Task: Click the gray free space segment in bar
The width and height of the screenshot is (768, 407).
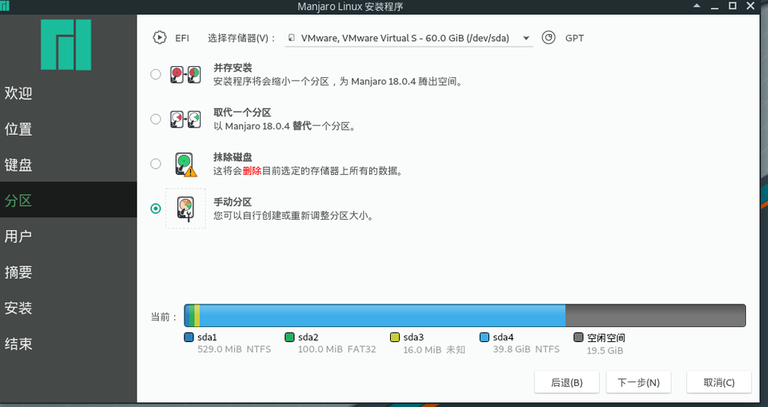Action: [655, 315]
